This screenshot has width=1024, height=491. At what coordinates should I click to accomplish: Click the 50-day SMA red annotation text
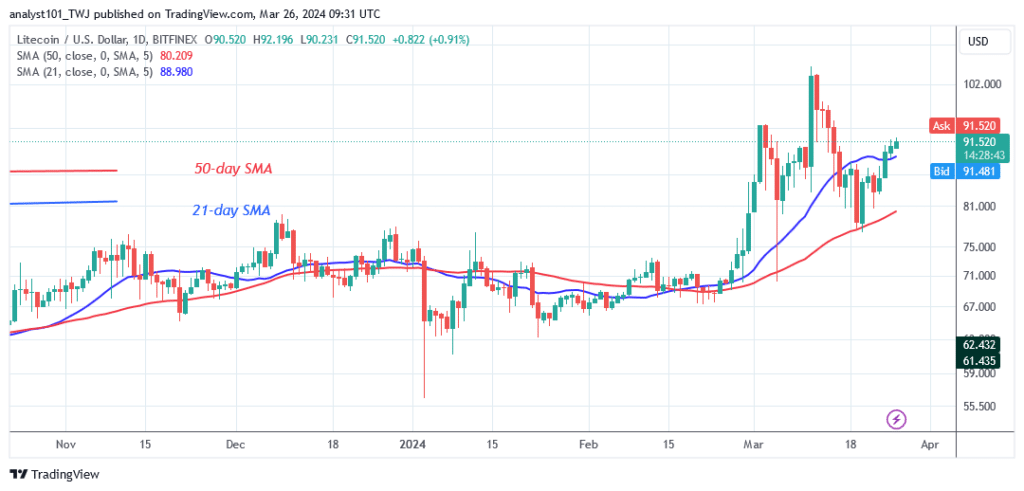coord(232,168)
